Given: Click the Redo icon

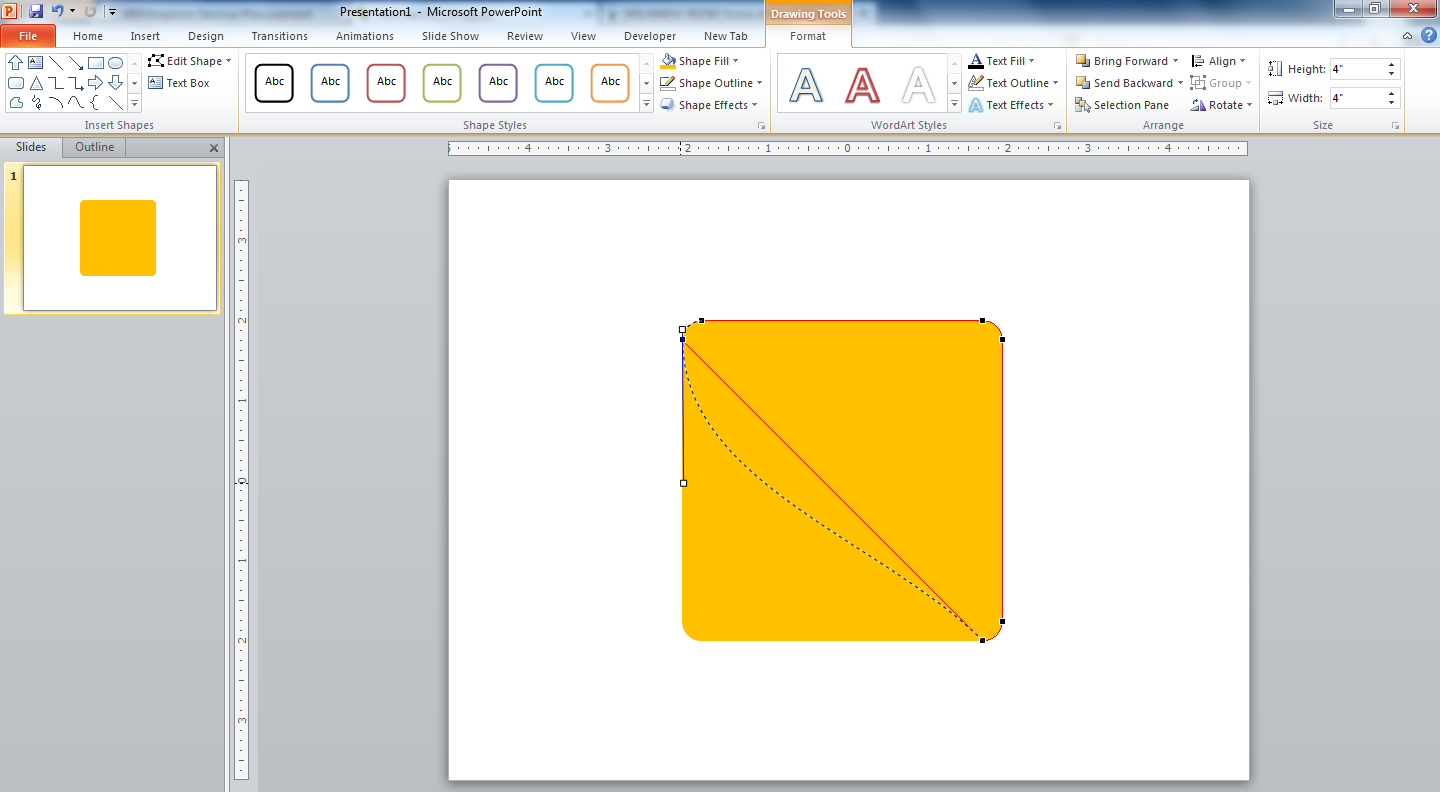Looking at the screenshot, I should [x=90, y=11].
